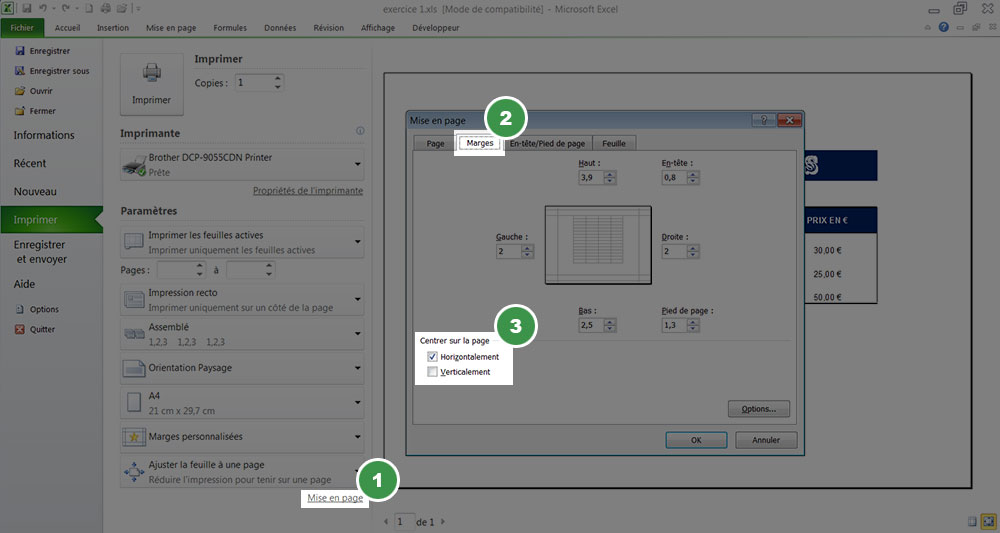
Task: Open the Formules ribbon tab
Action: click(x=230, y=28)
